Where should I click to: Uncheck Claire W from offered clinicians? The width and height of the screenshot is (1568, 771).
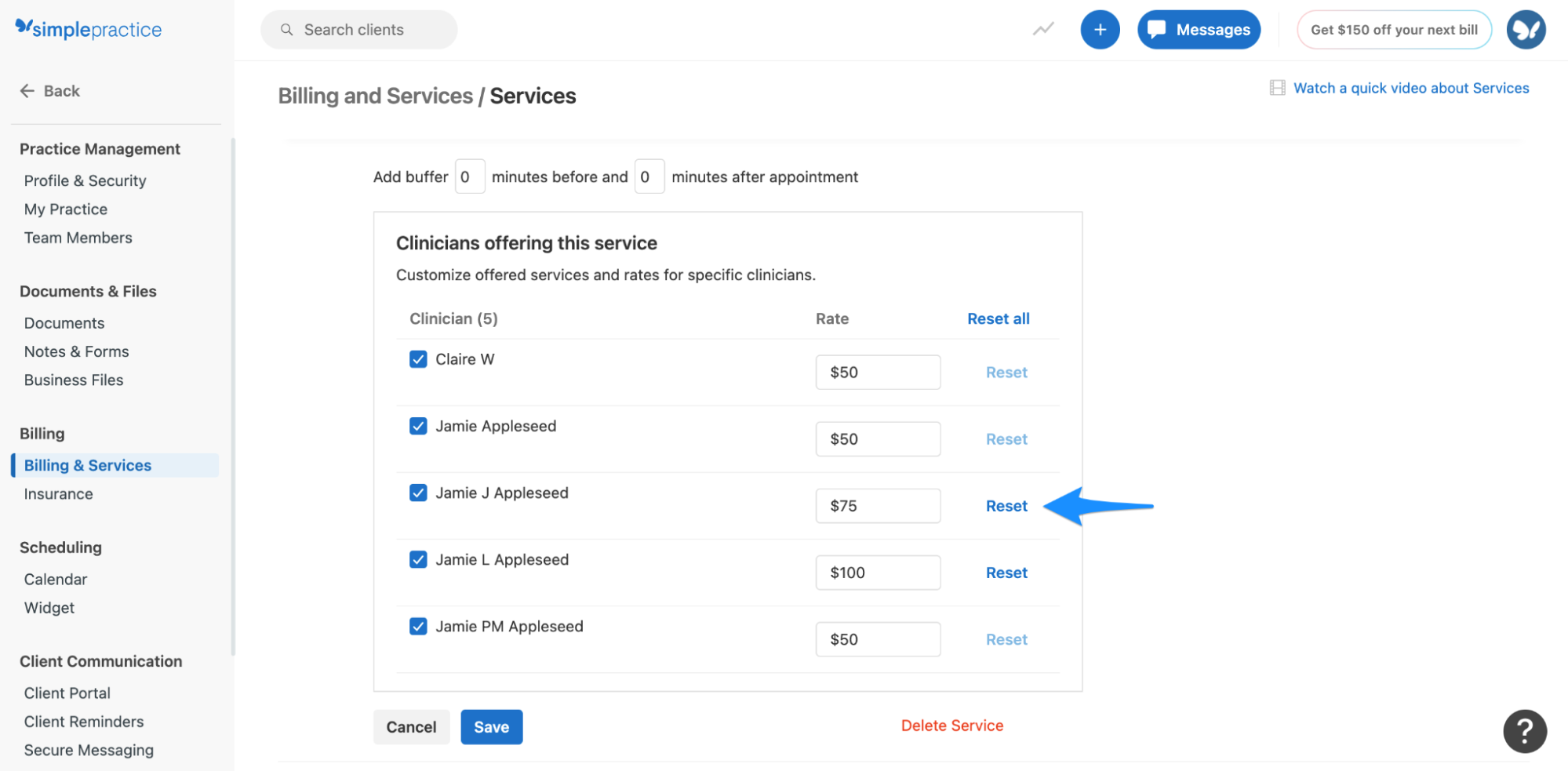417,359
